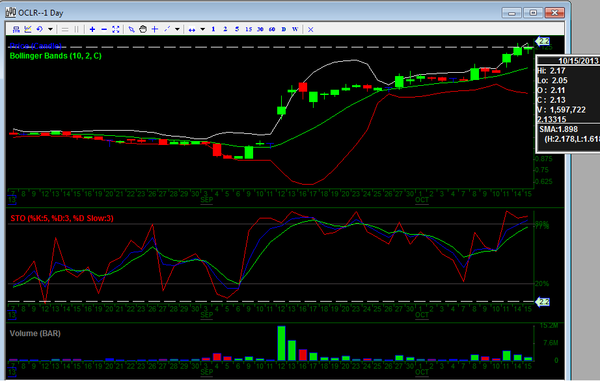Image resolution: width=600 pixels, height=381 pixels.
Task: Zoom in with the plus icon
Action: (92, 29)
